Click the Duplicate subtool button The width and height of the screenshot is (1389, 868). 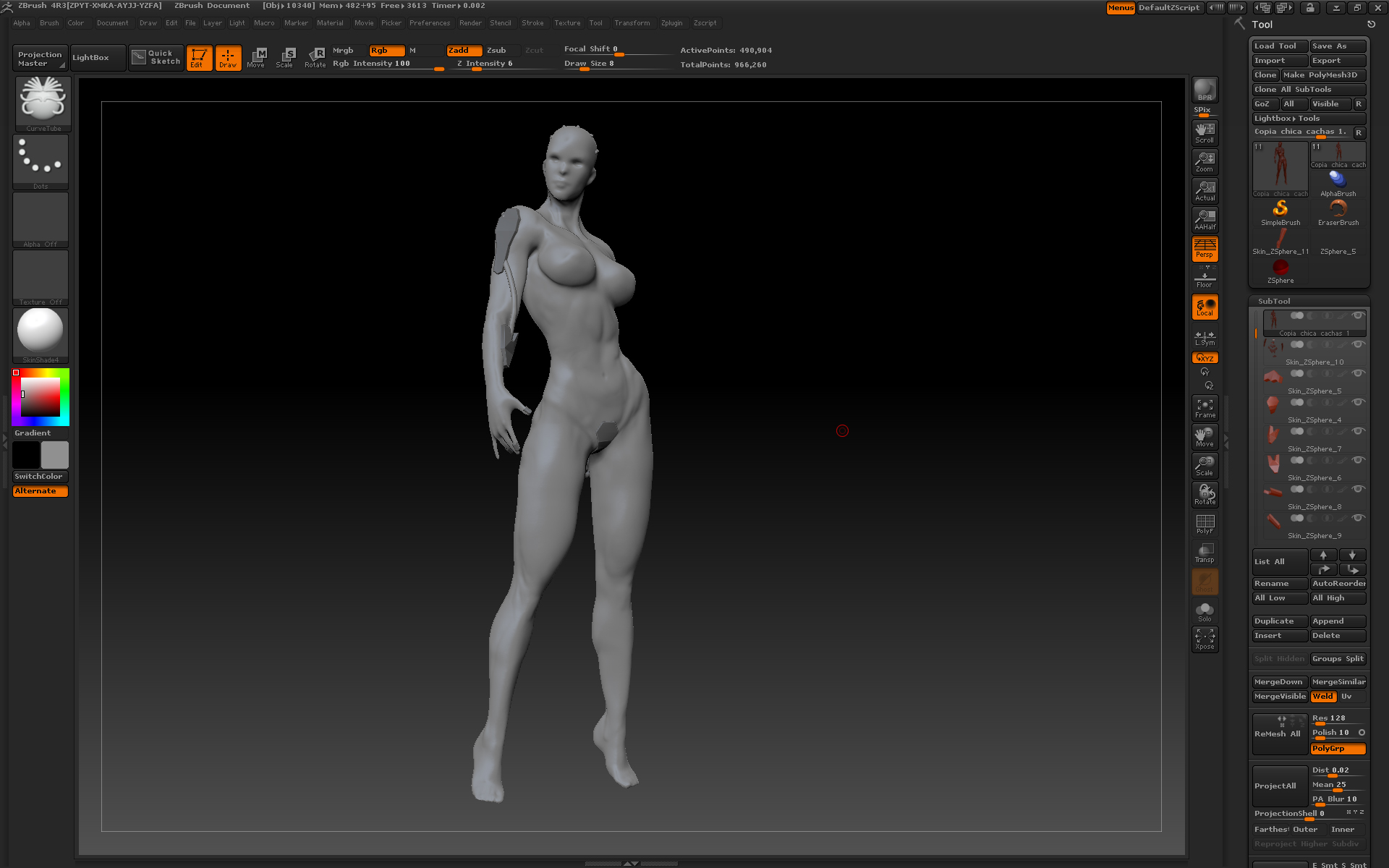1279,621
